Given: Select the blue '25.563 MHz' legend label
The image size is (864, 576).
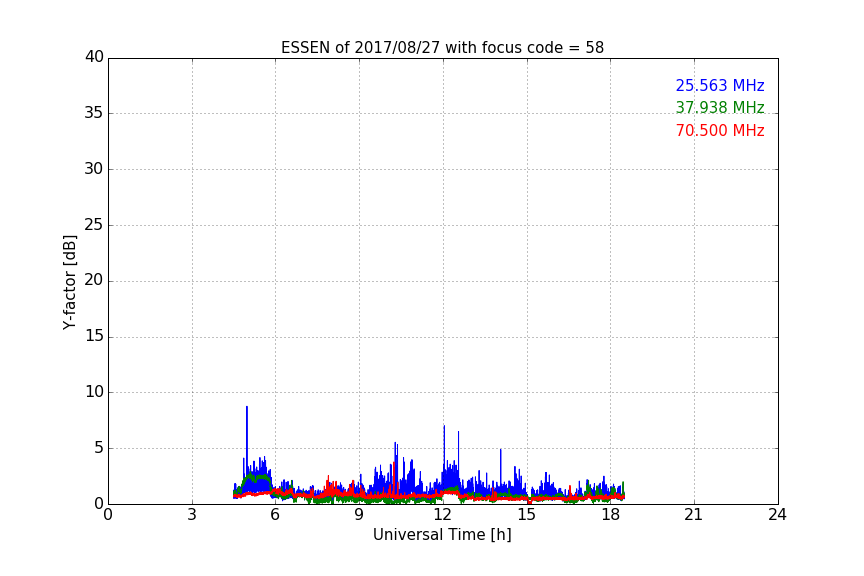Looking at the screenshot, I should point(720,85).
